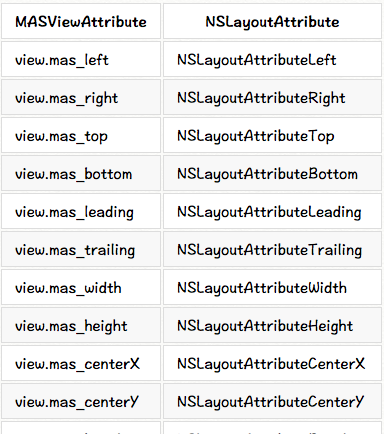Select the NSLayoutAttributeTop table cell
Viewport: 384px width, 434px height.
272,135
